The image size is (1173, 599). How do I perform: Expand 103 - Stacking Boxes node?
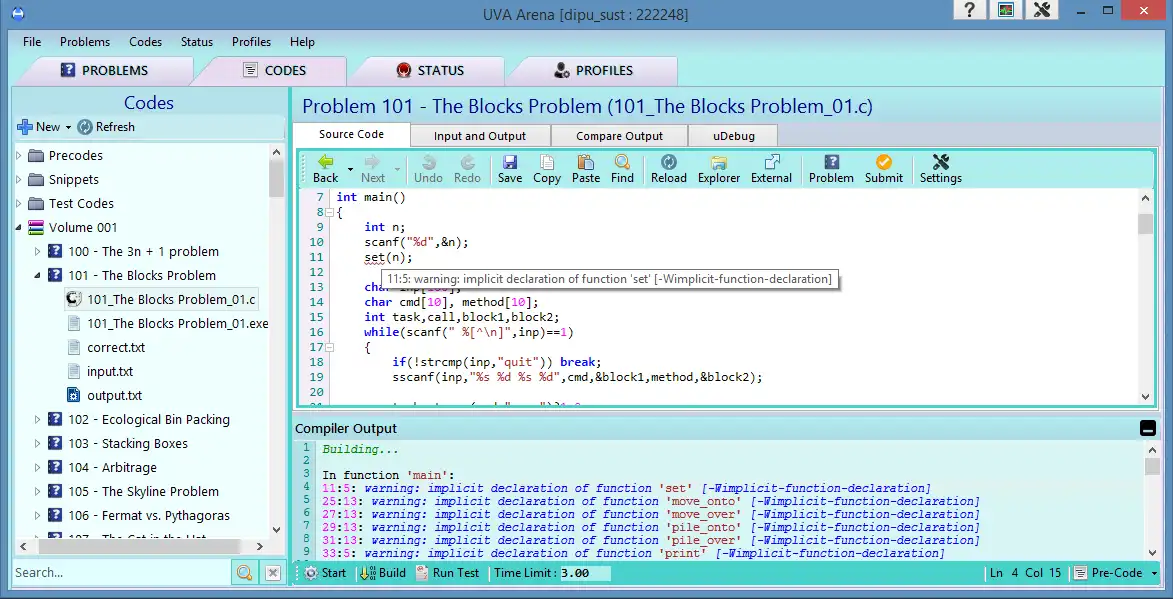pos(37,443)
